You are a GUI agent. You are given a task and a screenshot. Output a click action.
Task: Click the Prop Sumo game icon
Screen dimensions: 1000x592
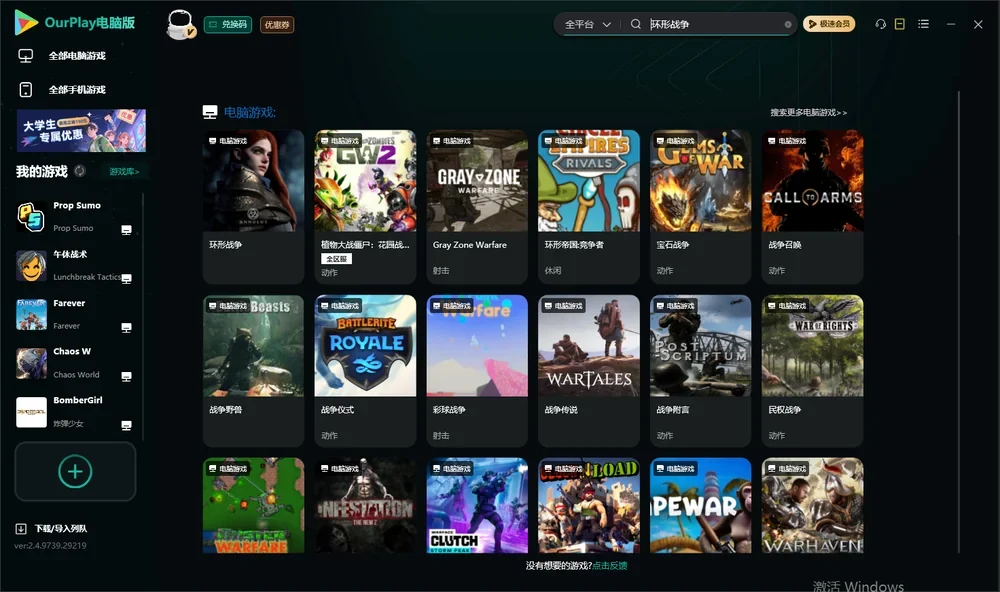[x=31, y=217]
